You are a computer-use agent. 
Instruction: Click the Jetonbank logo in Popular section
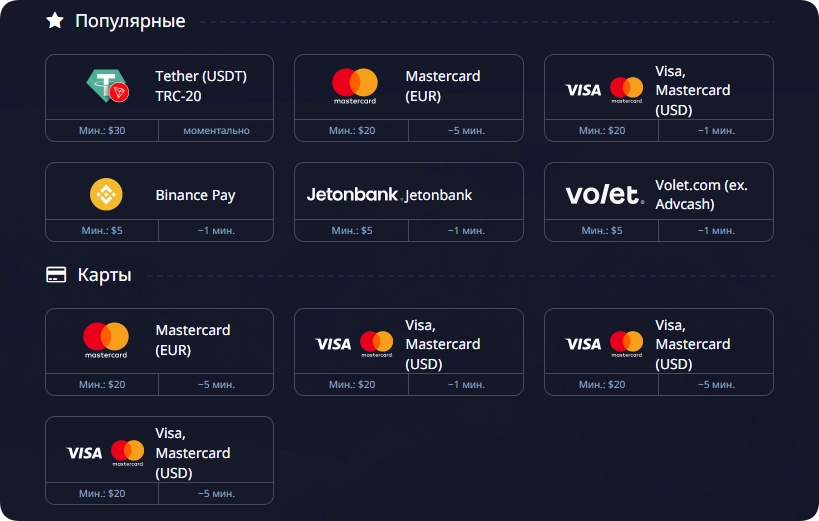point(353,195)
